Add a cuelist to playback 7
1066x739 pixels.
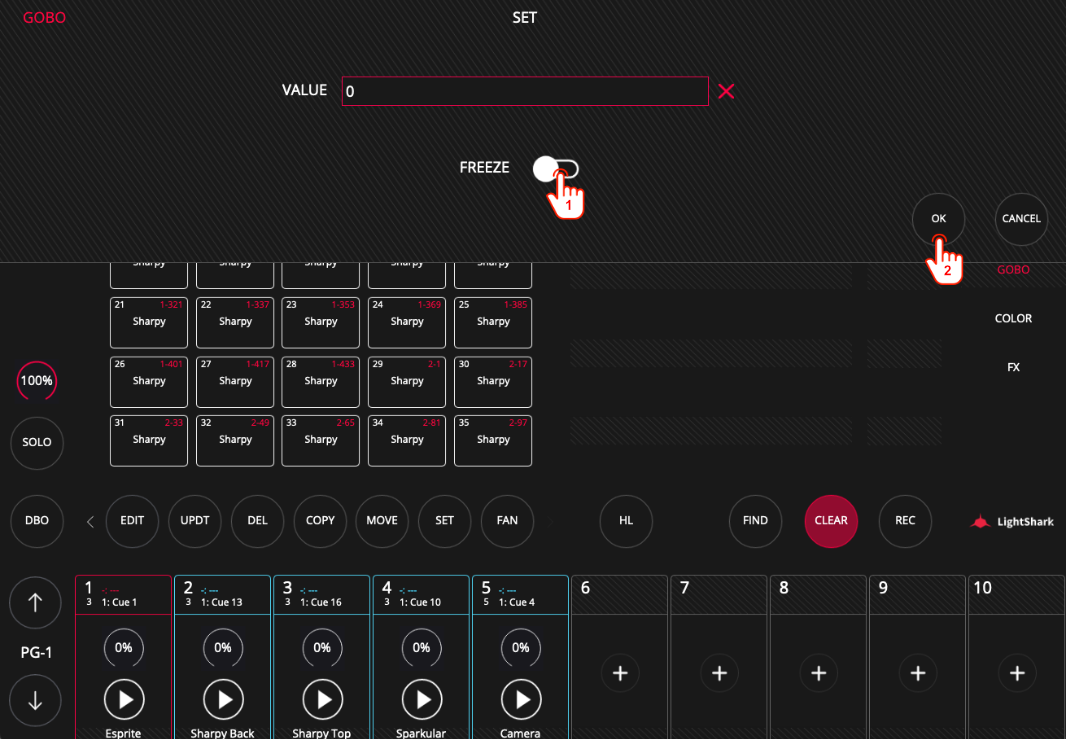(719, 673)
